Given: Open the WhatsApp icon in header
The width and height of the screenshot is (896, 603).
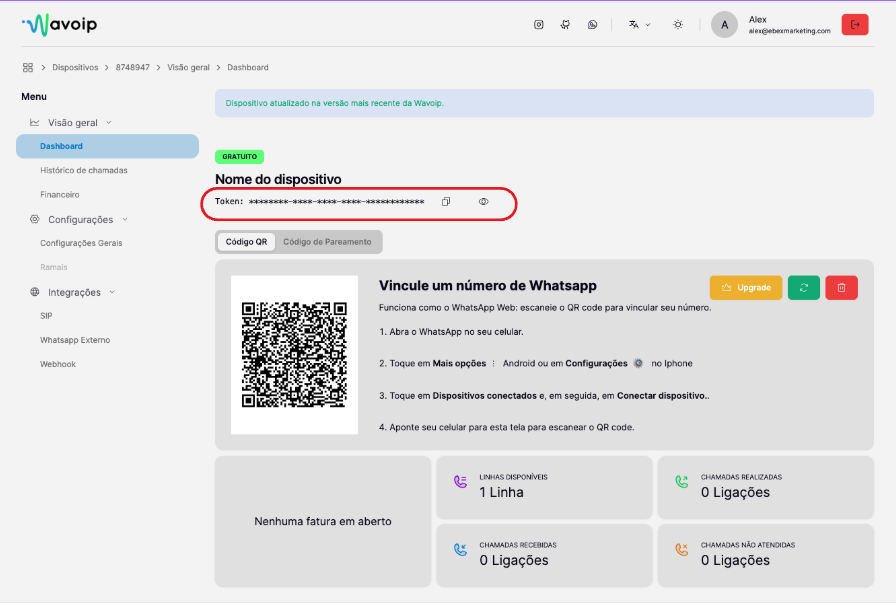Looking at the screenshot, I should point(592,25).
